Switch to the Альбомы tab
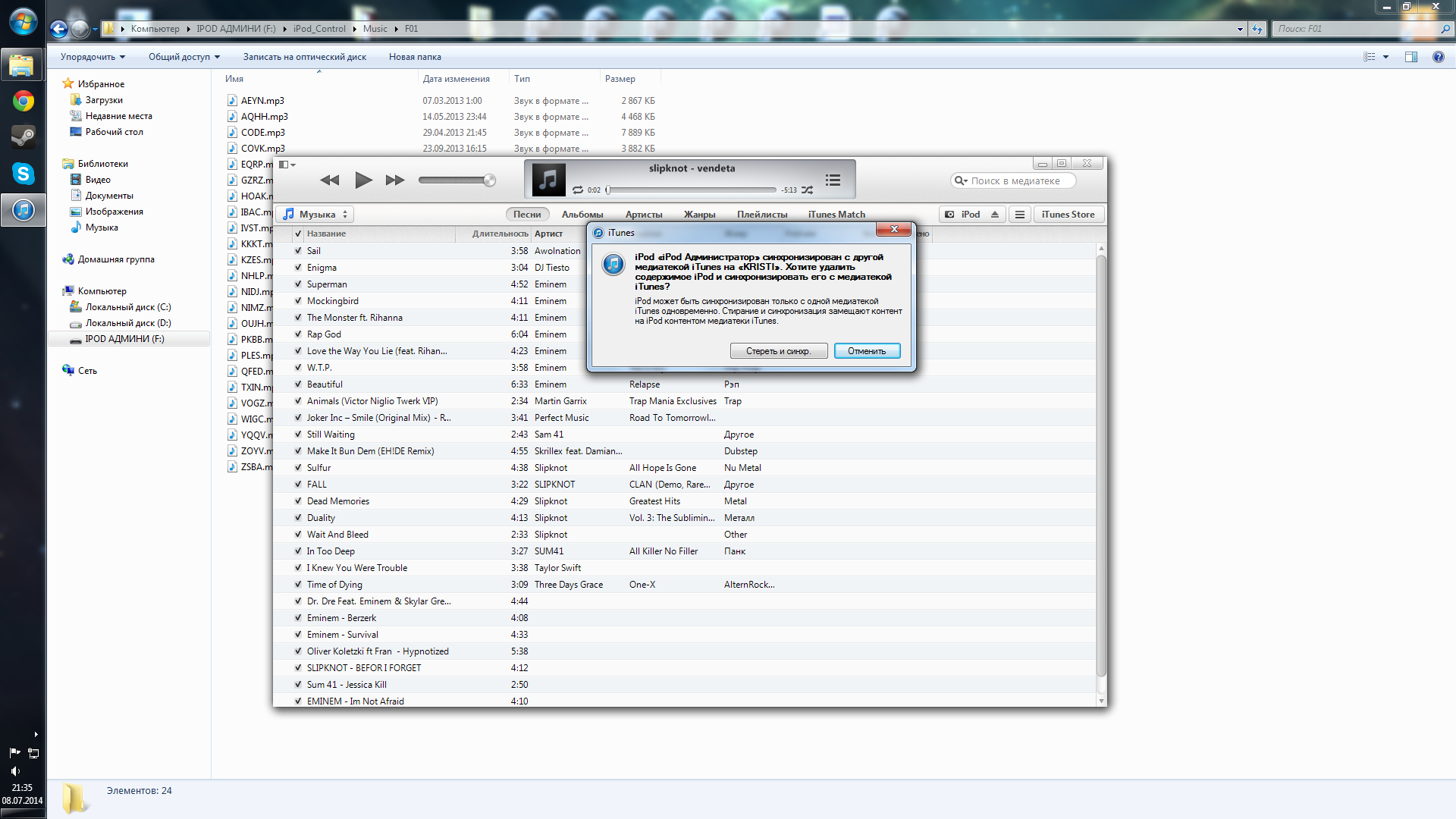Viewport: 1456px width, 819px height. pyautogui.click(x=582, y=215)
